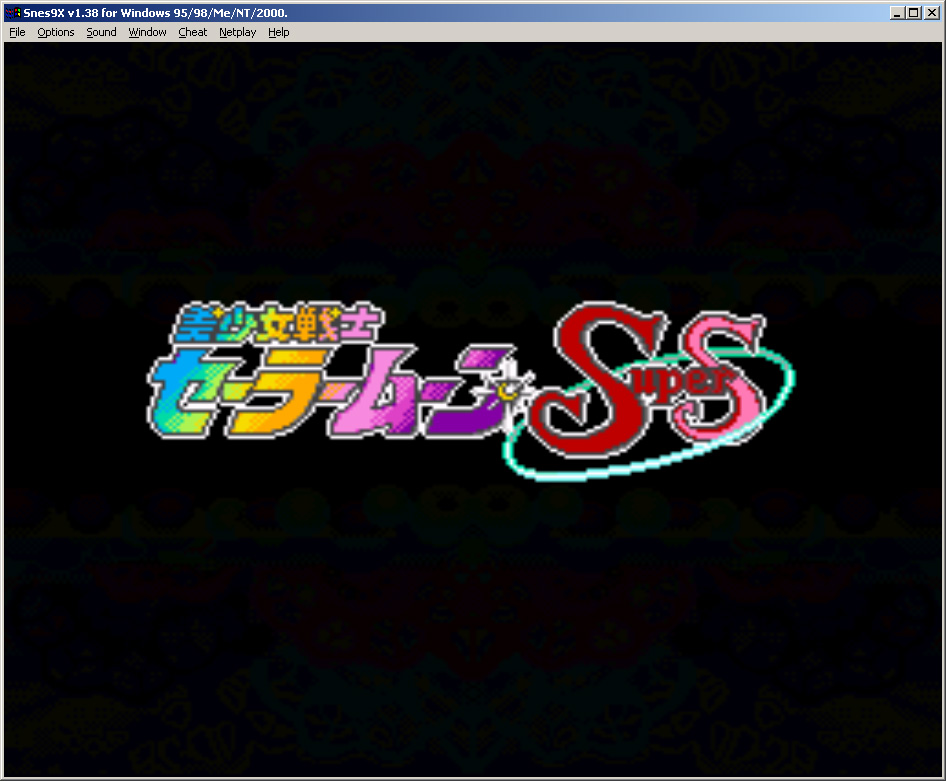This screenshot has height=781, width=946.
Task: Click the Sailor Moon SuperS title logo
Action: click(471, 390)
